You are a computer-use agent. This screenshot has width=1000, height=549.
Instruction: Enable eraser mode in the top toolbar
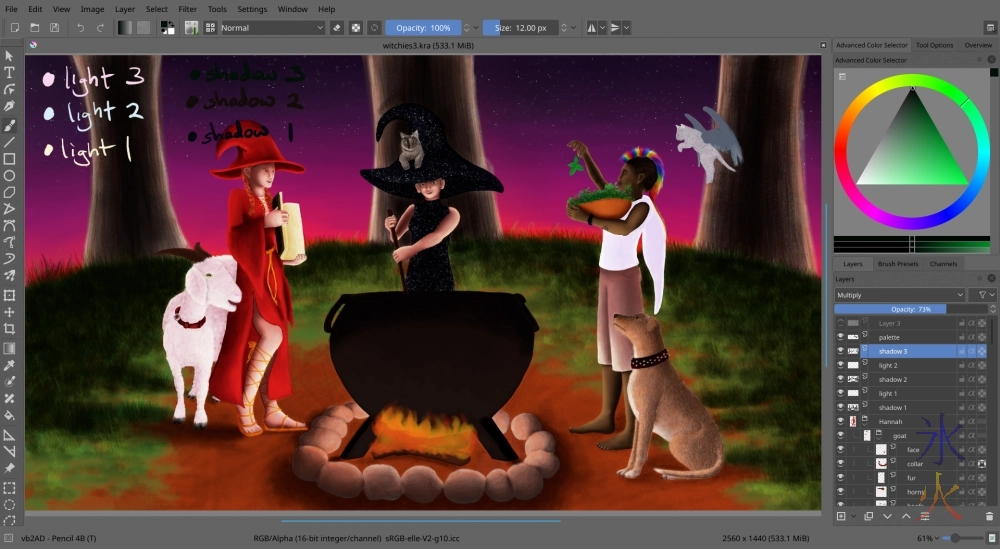(x=336, y=28)
